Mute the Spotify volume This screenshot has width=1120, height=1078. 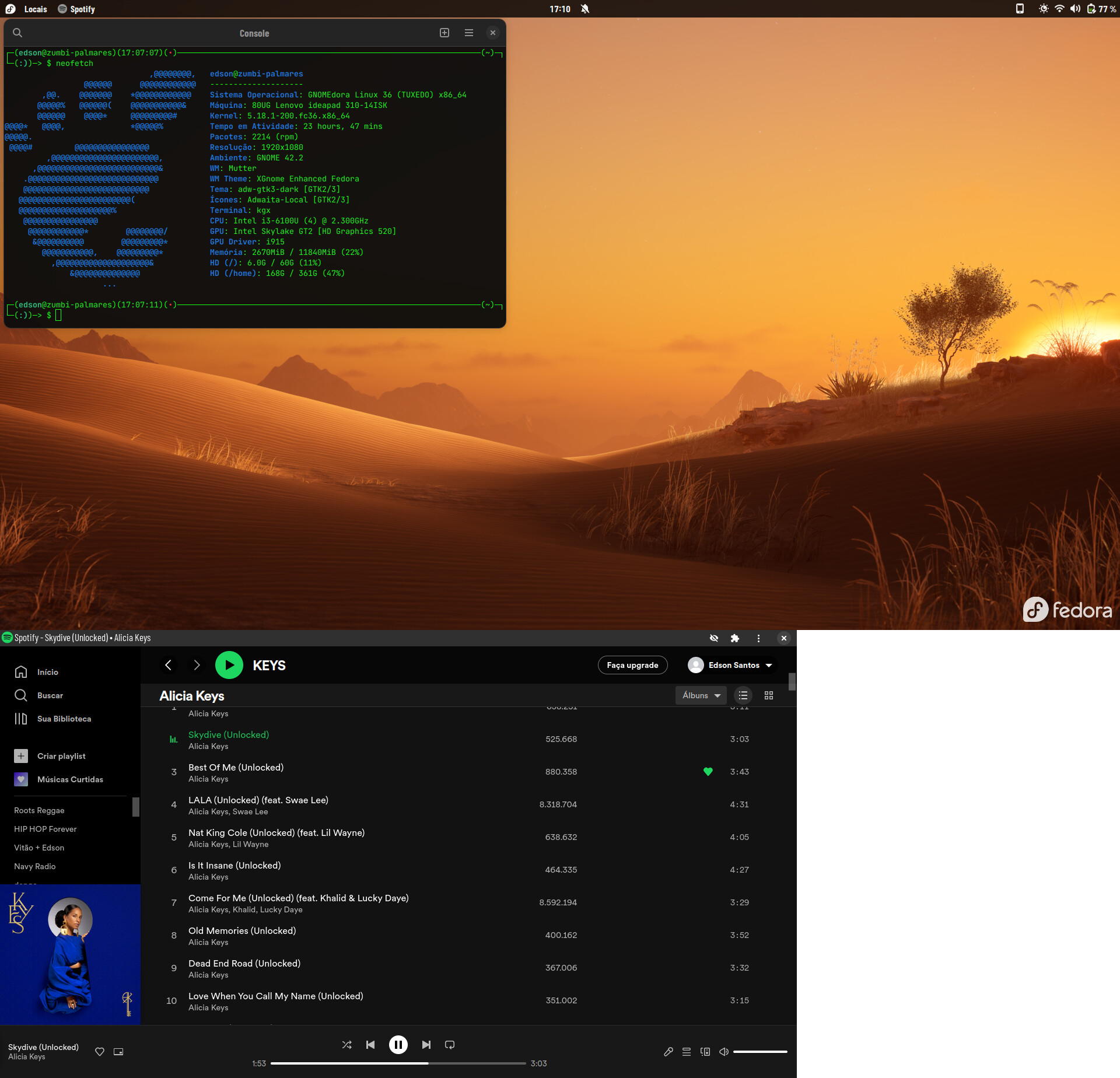[x=724, y=1051]
